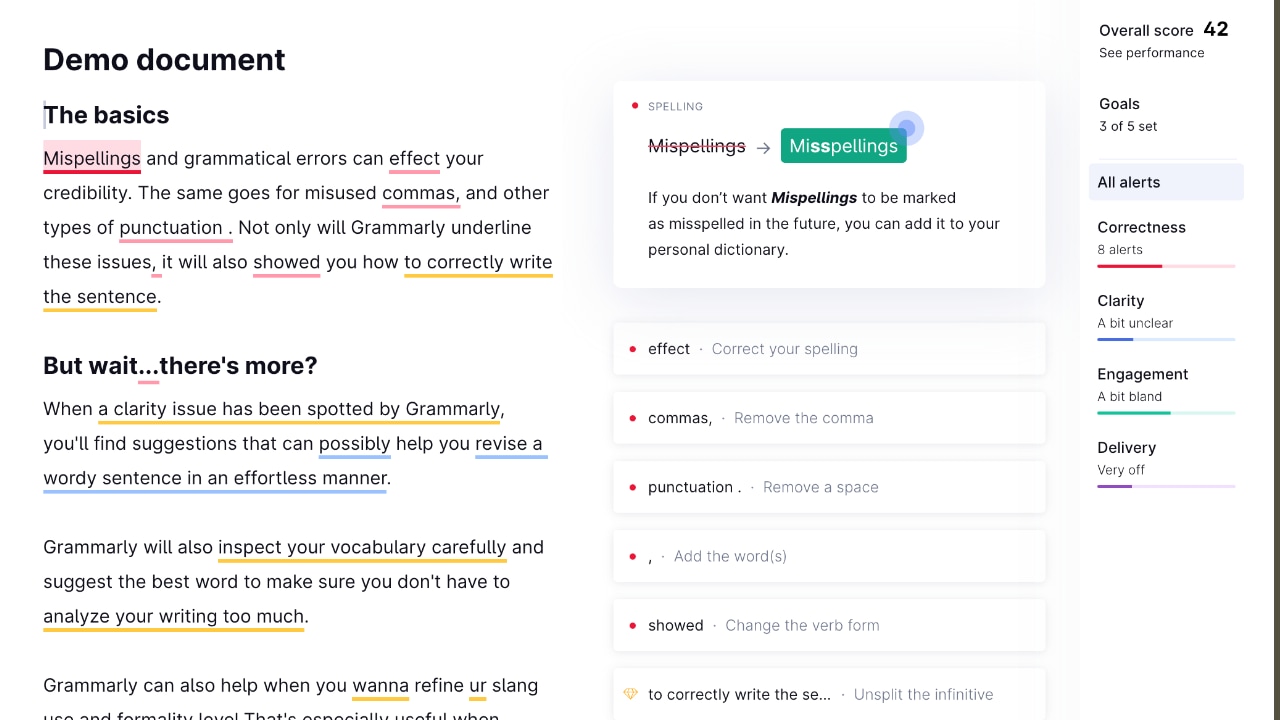
Task: Click the premium diamond icon on the unsplit infinitive alert
Action: coord(630,694)
